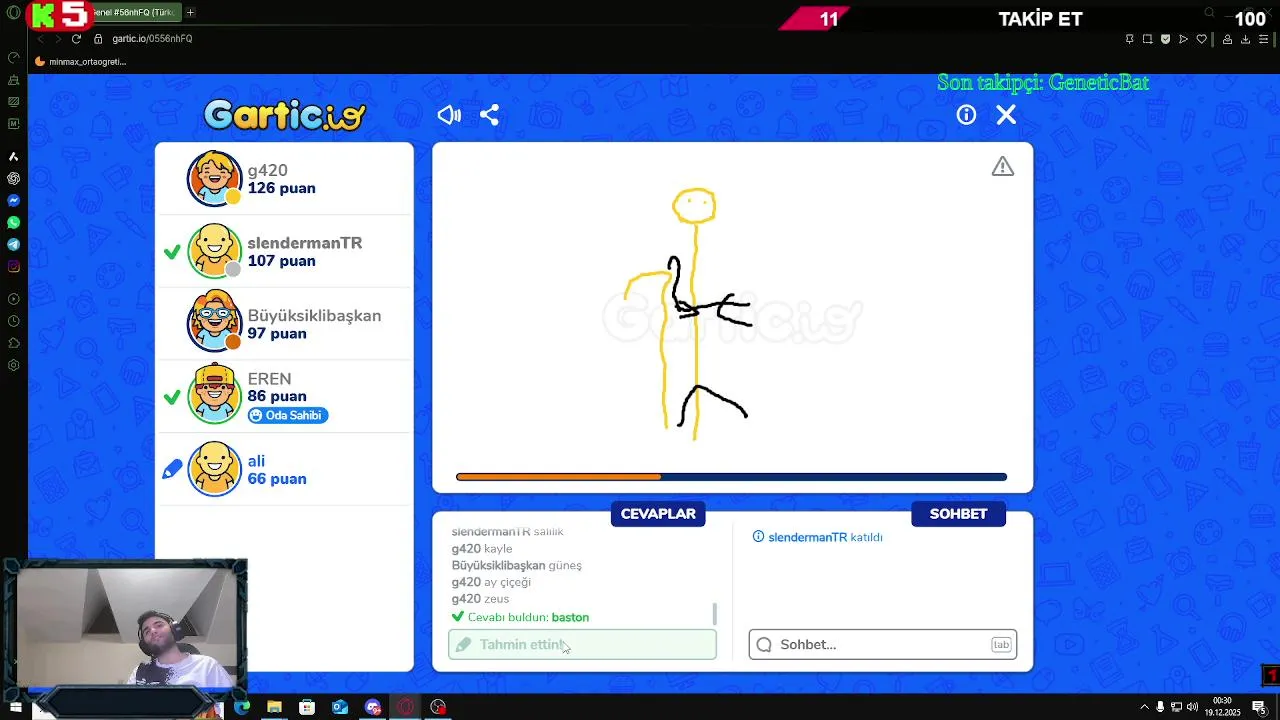Image resolution: width=1280 pixels, height=720 pixels.
Task: Open sidebar history clock icon
Action: pyautogui.click(x=13, y=321)
